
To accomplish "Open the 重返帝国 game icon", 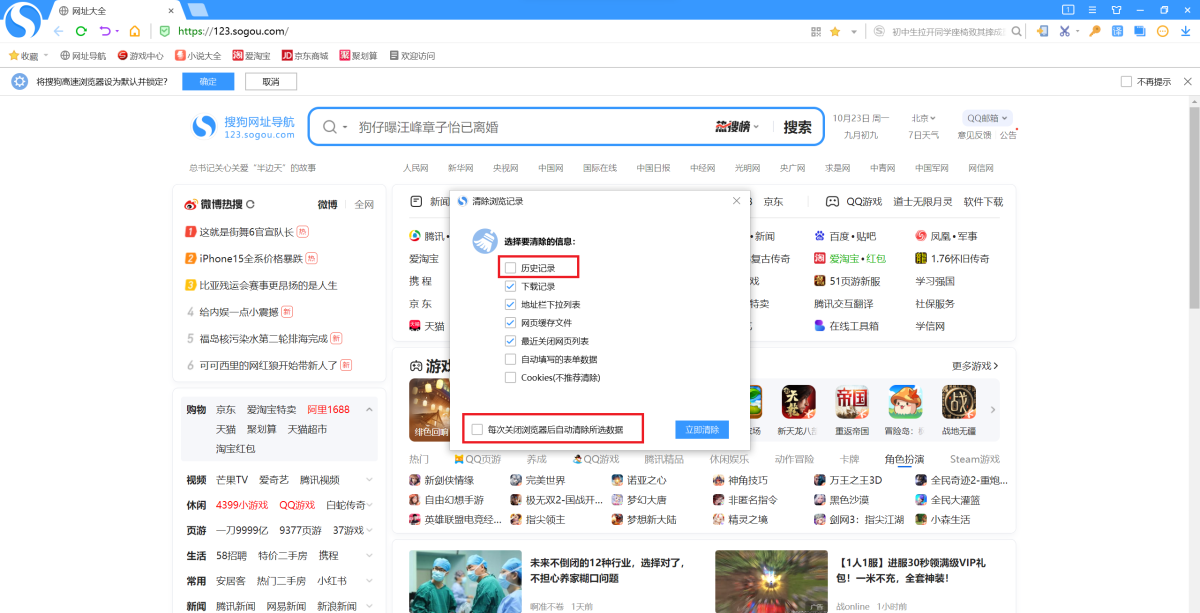I will [x=851, y=402].
